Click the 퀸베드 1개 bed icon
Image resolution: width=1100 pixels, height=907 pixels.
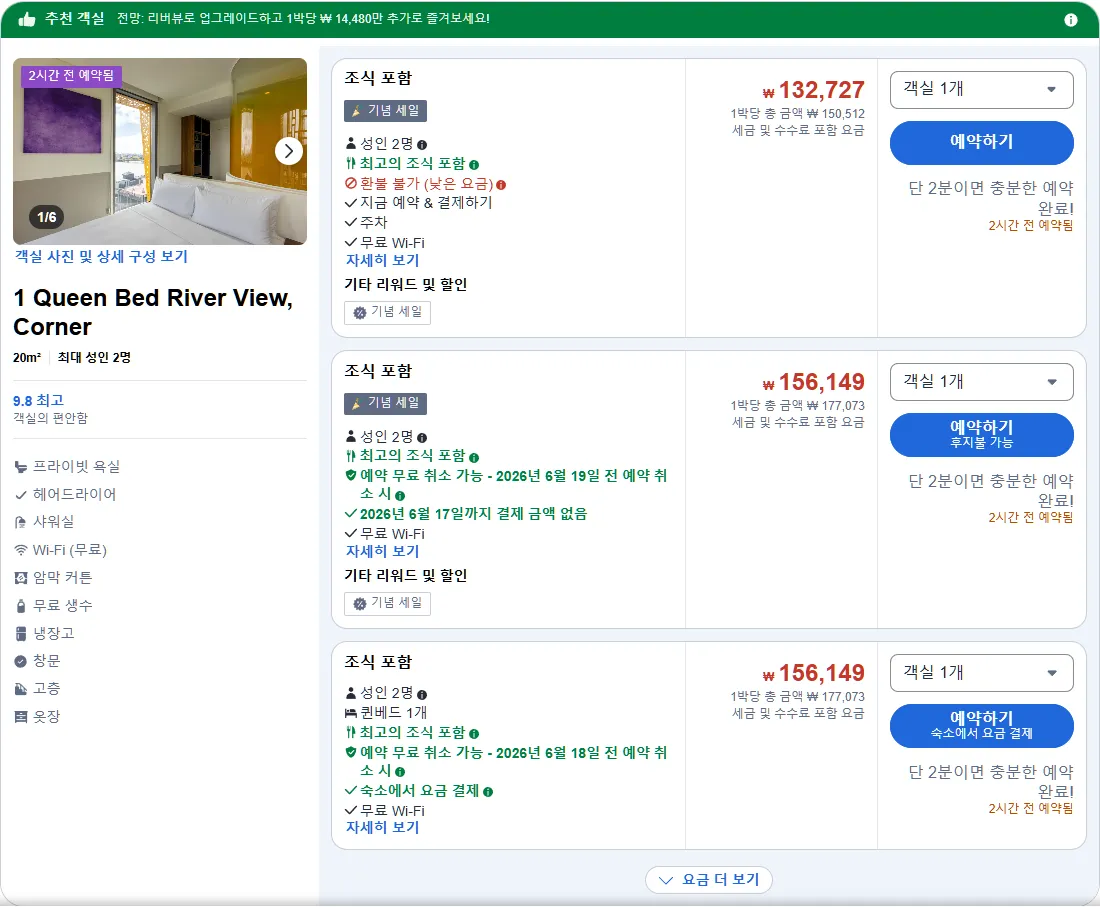(x=351, y=713)
